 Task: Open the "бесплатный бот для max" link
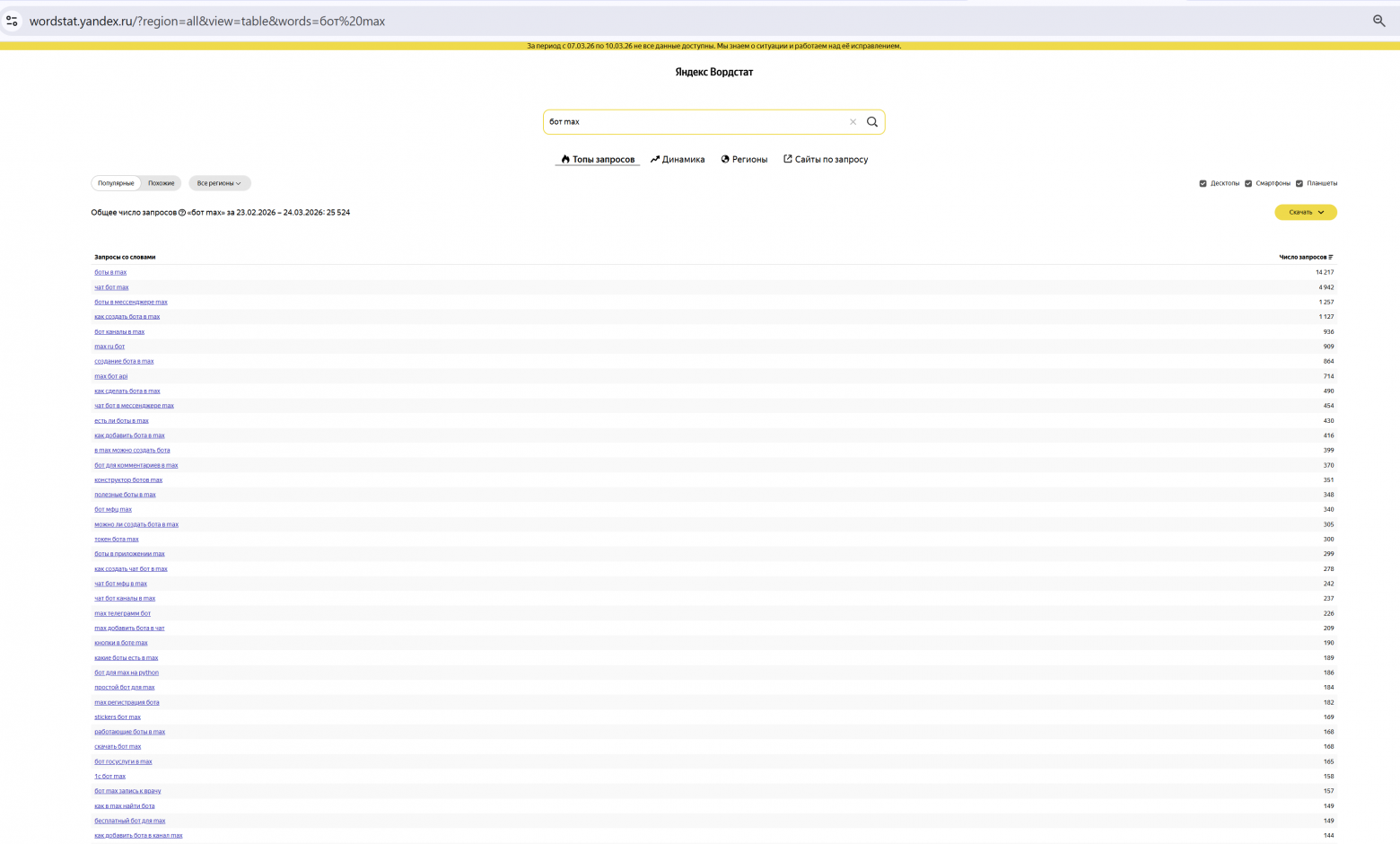pos(130,821)
